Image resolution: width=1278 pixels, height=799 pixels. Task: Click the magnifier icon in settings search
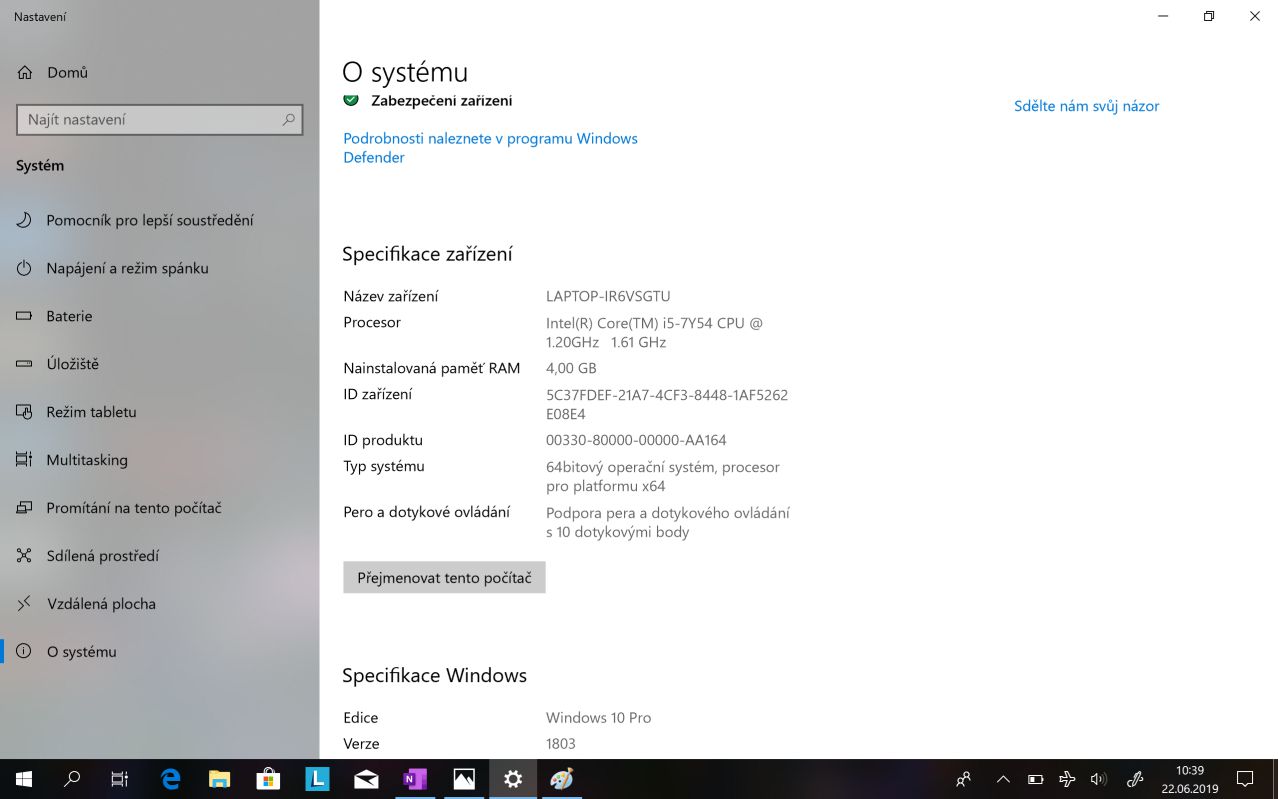point(288,119)
